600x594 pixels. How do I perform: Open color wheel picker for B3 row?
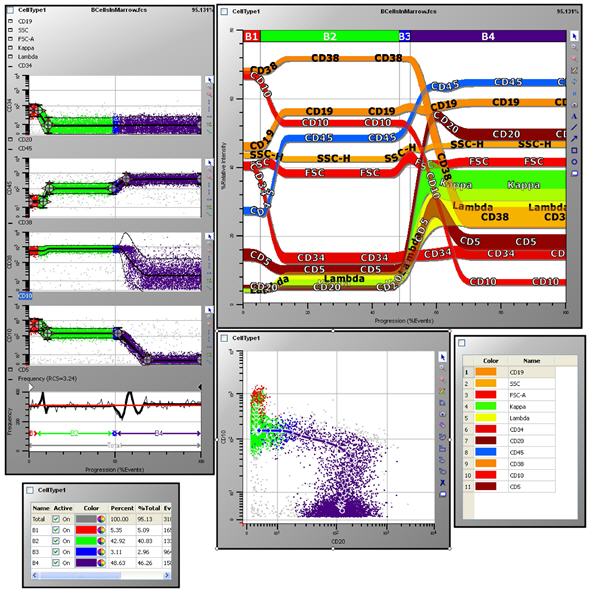(101, 552)
